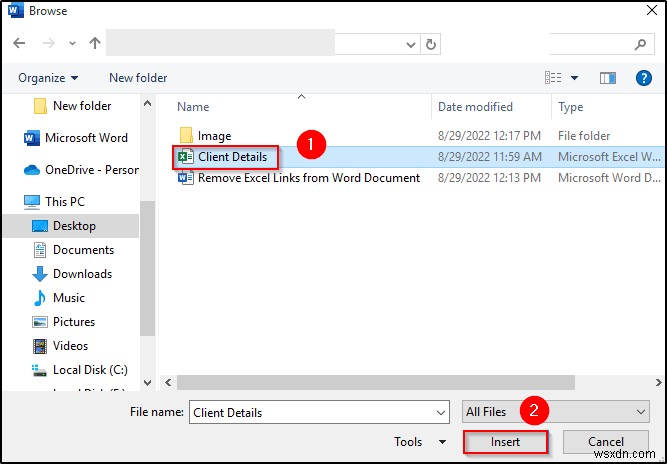Select Local Disk (C:) in sidebar

pyautogui.click(x=80, y=370)
